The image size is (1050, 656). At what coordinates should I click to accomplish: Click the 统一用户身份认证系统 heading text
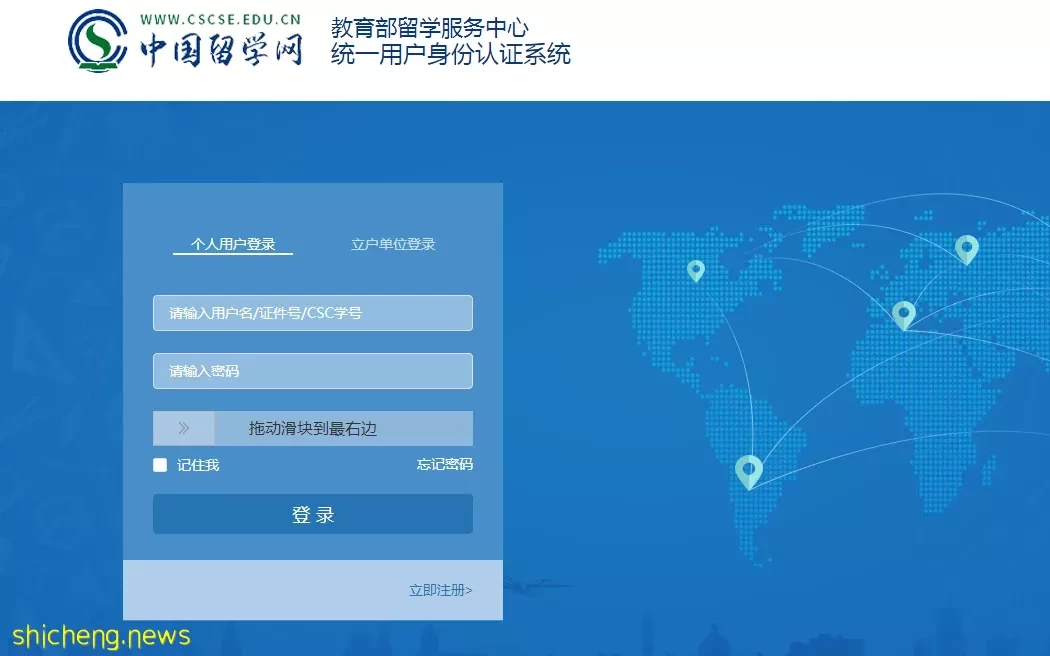point(451,54)
